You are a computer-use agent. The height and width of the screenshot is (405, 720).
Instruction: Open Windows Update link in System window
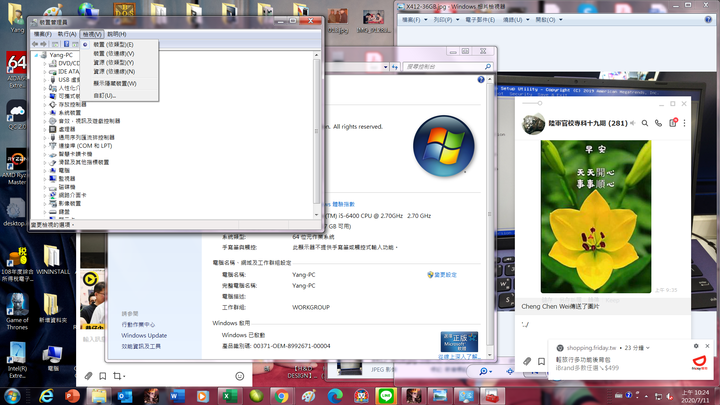(144, 336)
